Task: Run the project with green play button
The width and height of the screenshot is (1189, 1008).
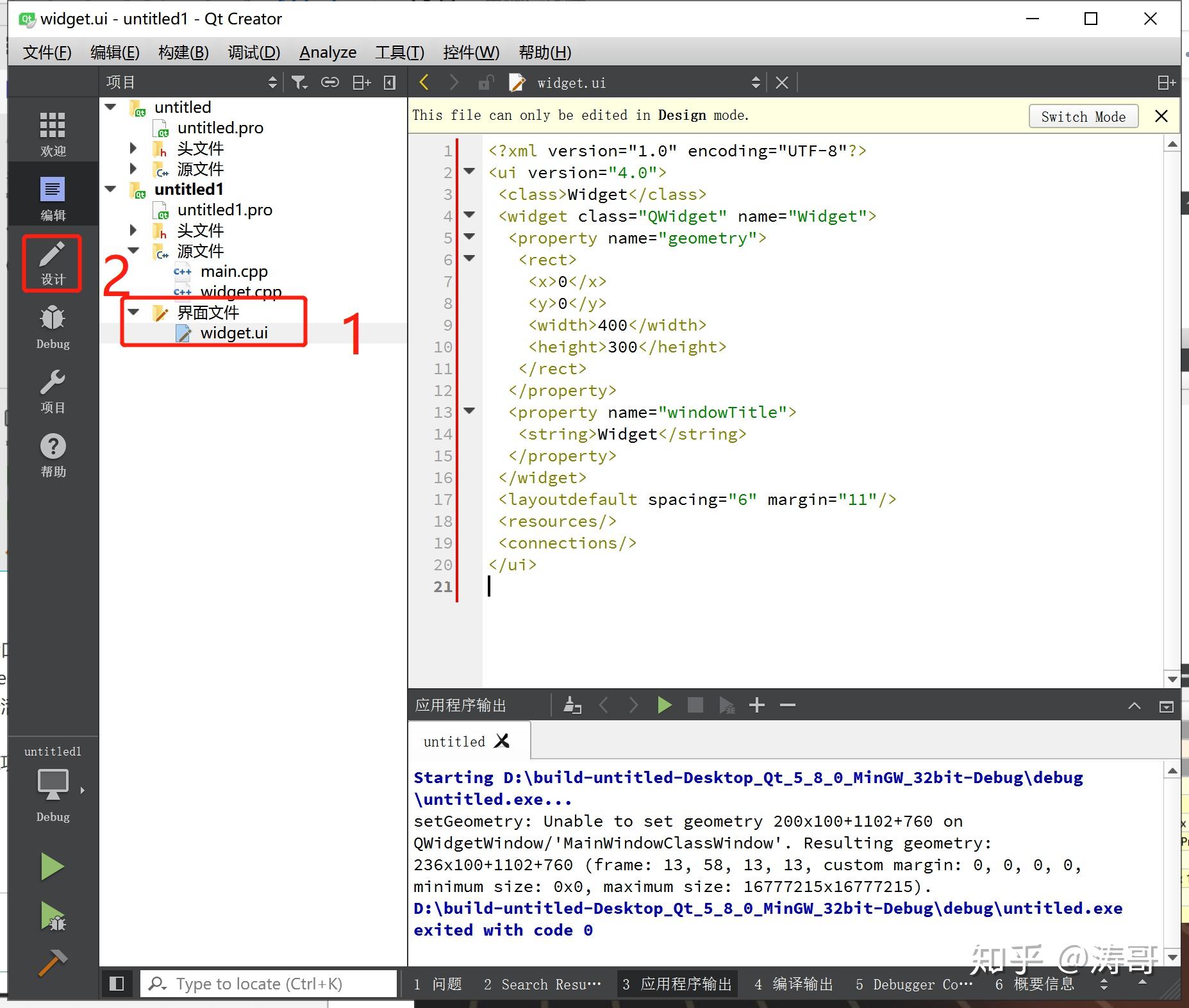Action: [x=53, y=866]
